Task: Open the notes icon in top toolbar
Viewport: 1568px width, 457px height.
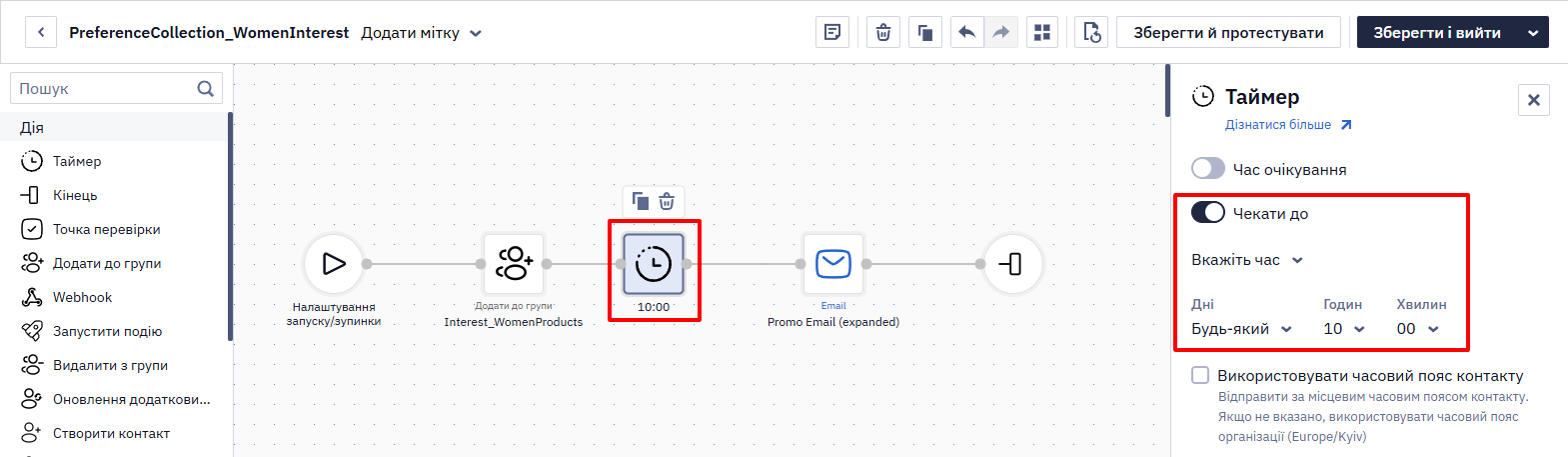Action: pyautogui.click(x=832, y=32)
